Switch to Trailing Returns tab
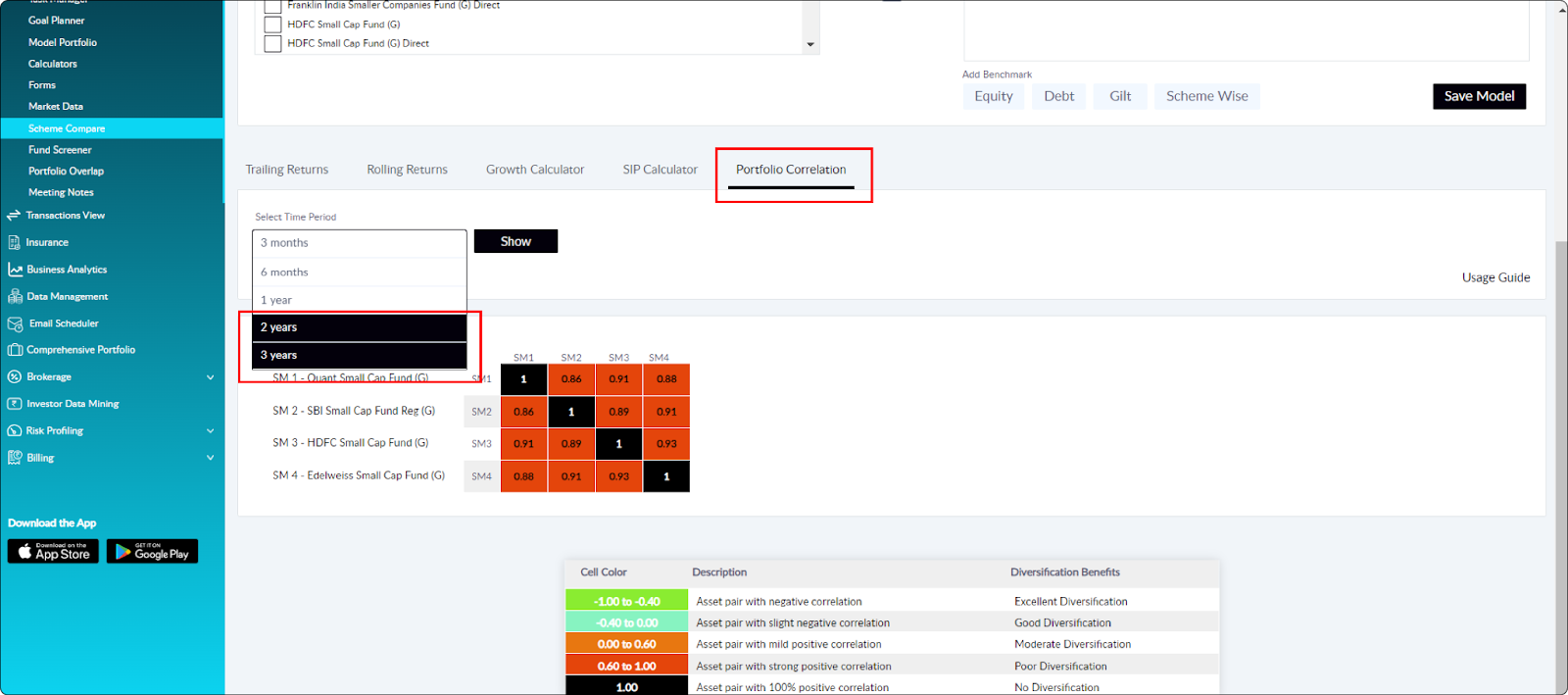 coord(287,170)
